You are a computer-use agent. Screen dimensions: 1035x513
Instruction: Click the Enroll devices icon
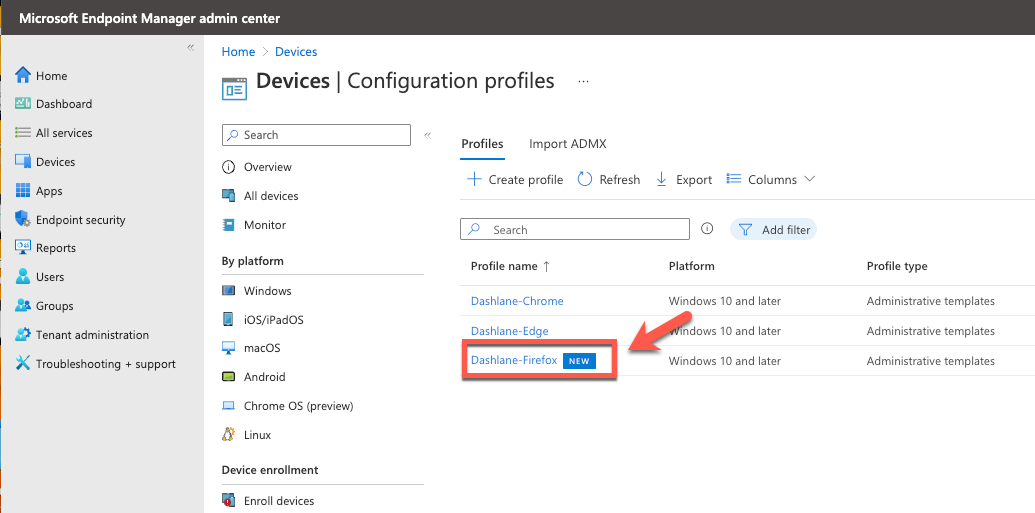pos(228,500)
